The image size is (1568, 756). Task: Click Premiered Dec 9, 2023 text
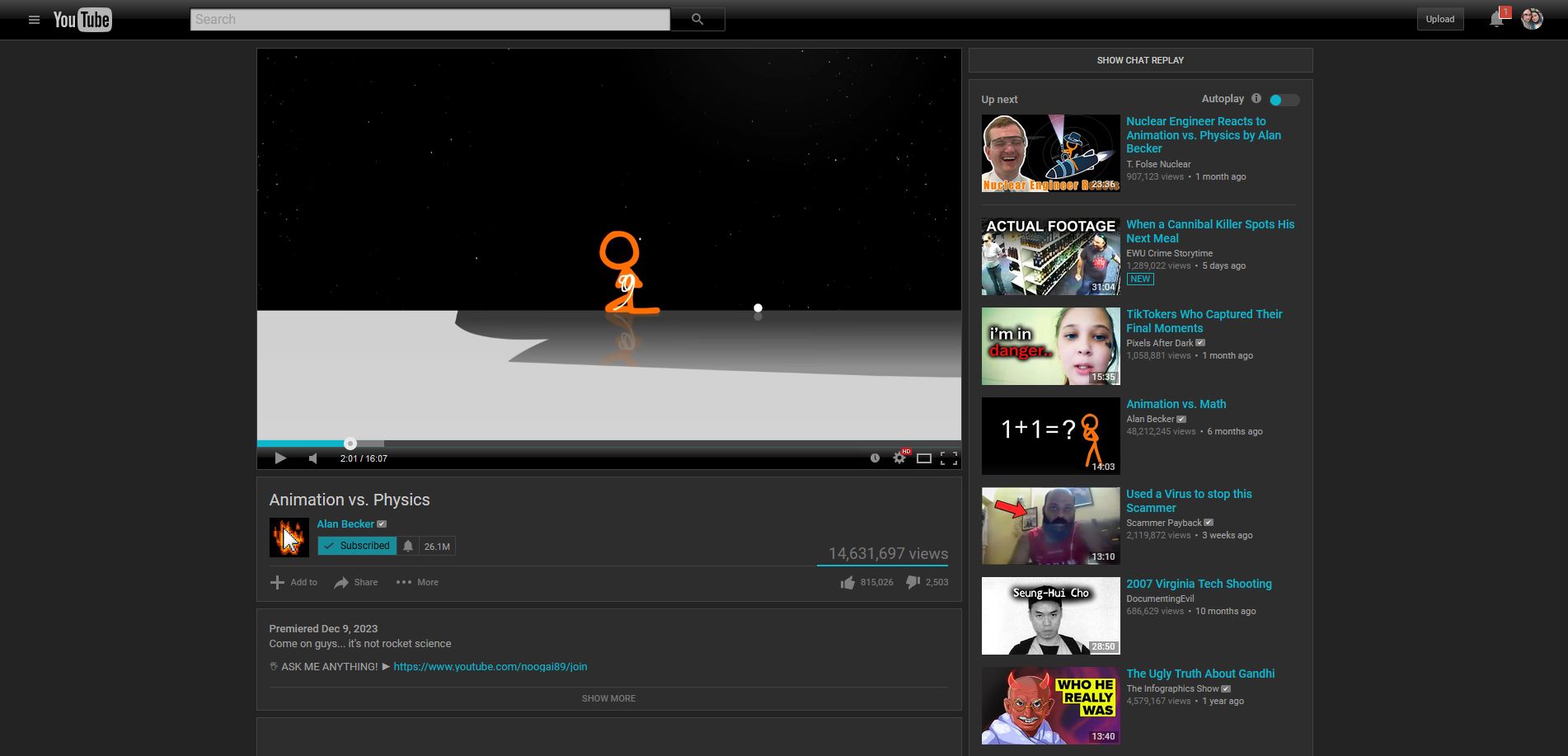click(323, 628)
